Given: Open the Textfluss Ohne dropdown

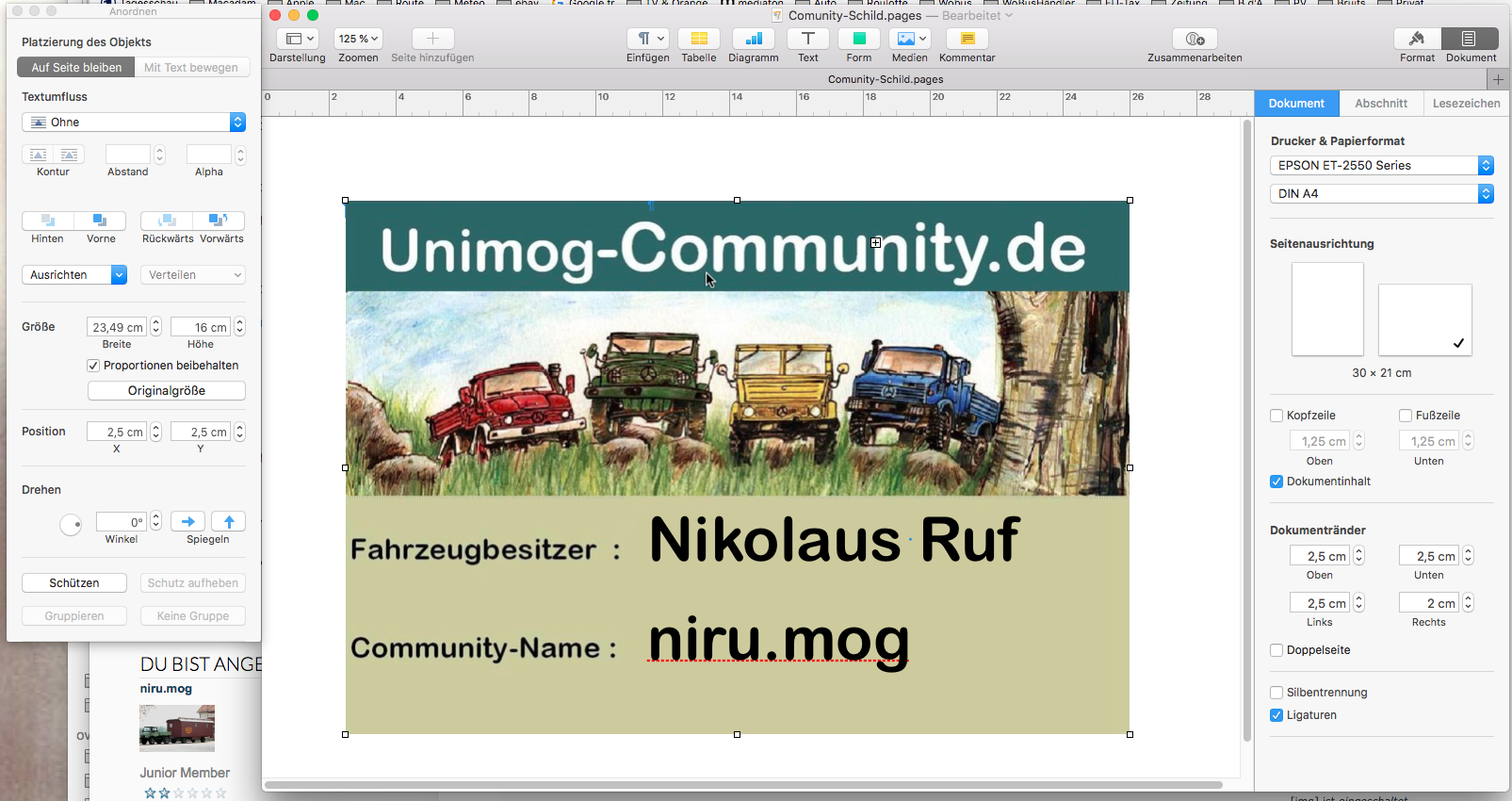Looking at the screenshot, I should (134, 123).
